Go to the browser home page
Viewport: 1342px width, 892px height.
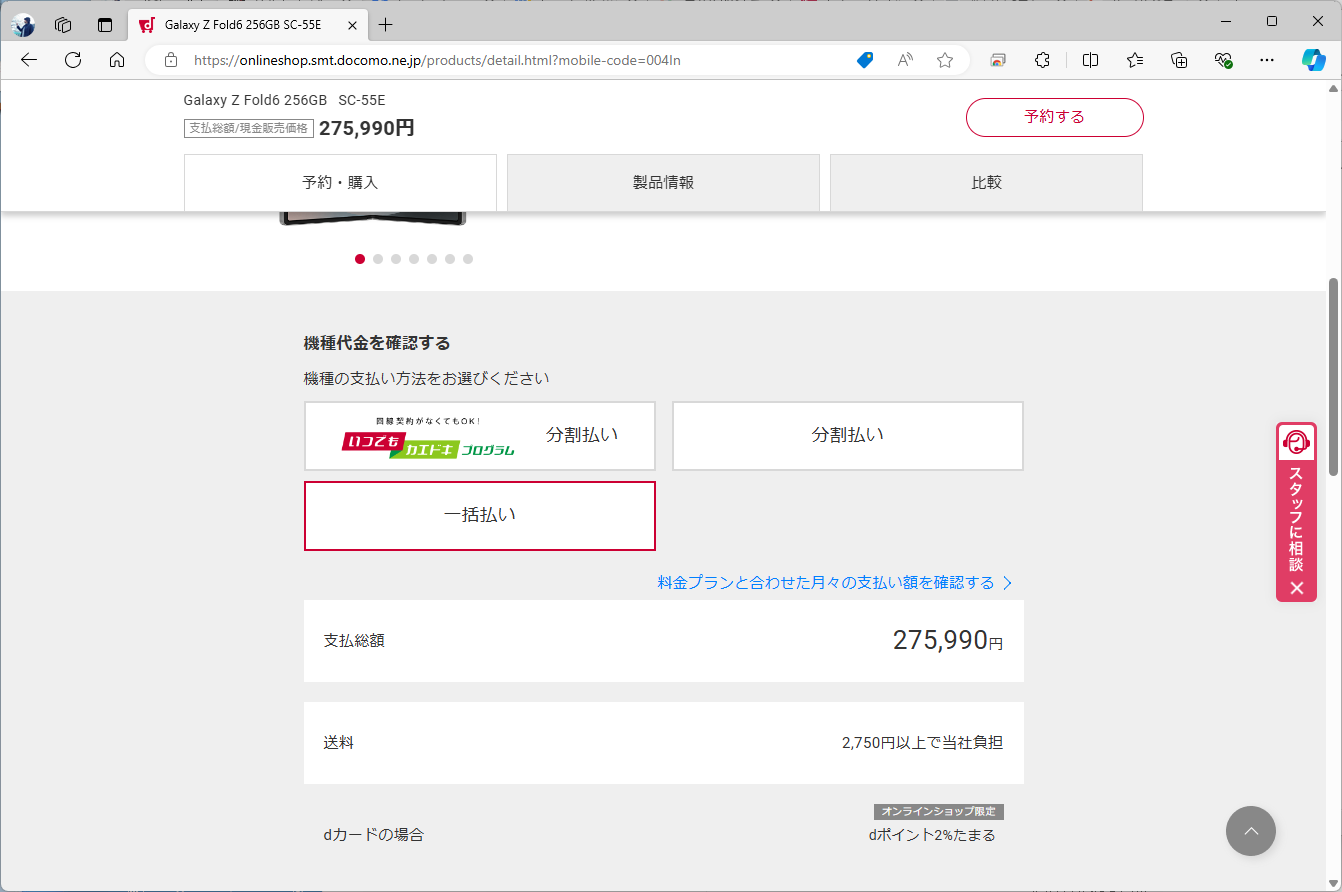(x=117, y=60)
